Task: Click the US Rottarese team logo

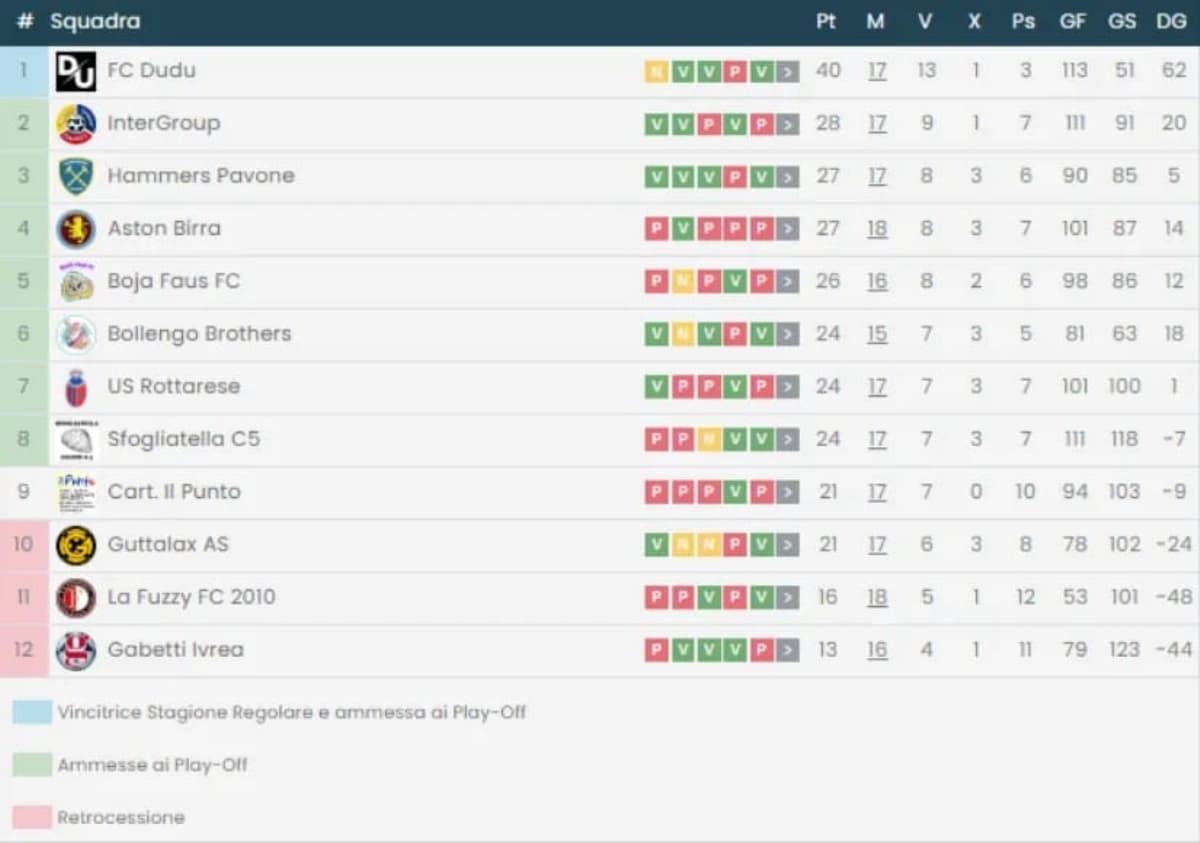Action: 76,387
